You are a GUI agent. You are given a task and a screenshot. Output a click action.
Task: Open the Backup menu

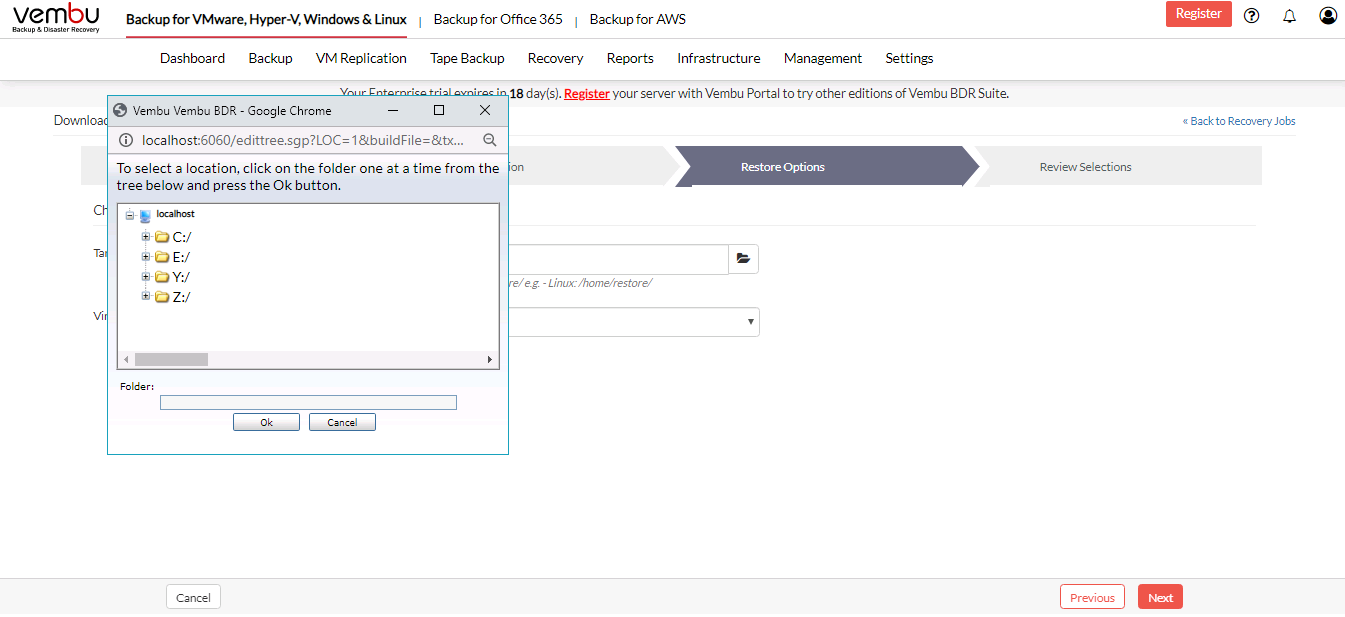pyautogui.click(x=270, y=58)
